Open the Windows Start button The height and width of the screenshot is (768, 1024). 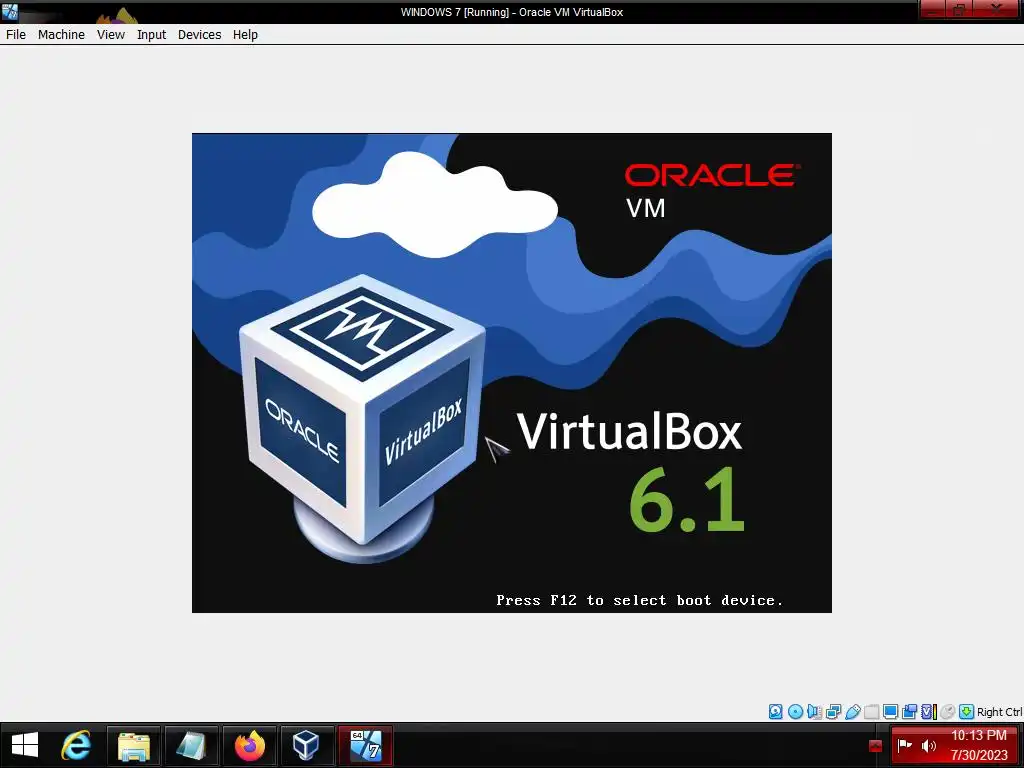[25, 745]
